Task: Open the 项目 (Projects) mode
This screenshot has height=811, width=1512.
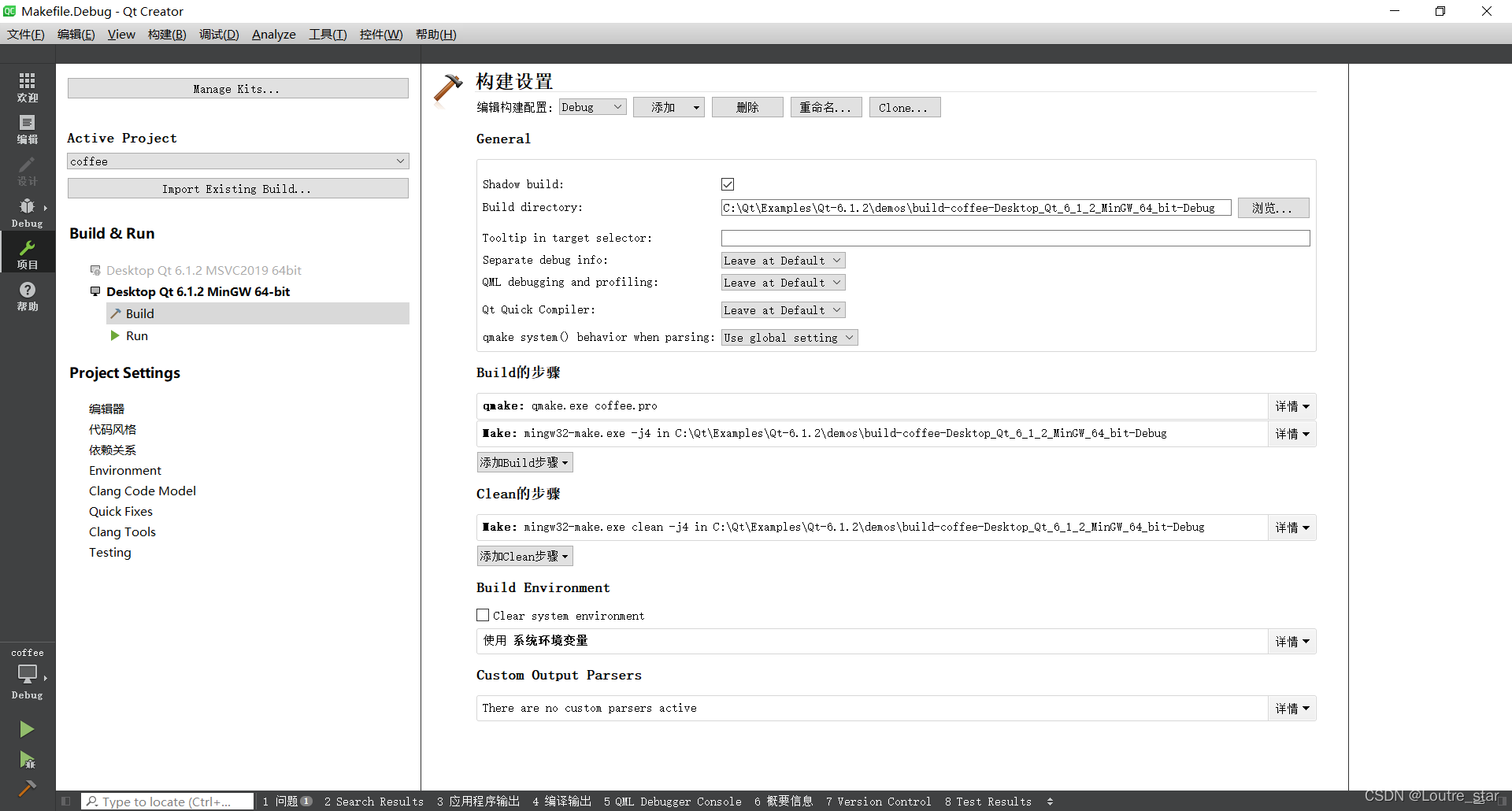Action: pyautogui.click(x=27, y=254)
